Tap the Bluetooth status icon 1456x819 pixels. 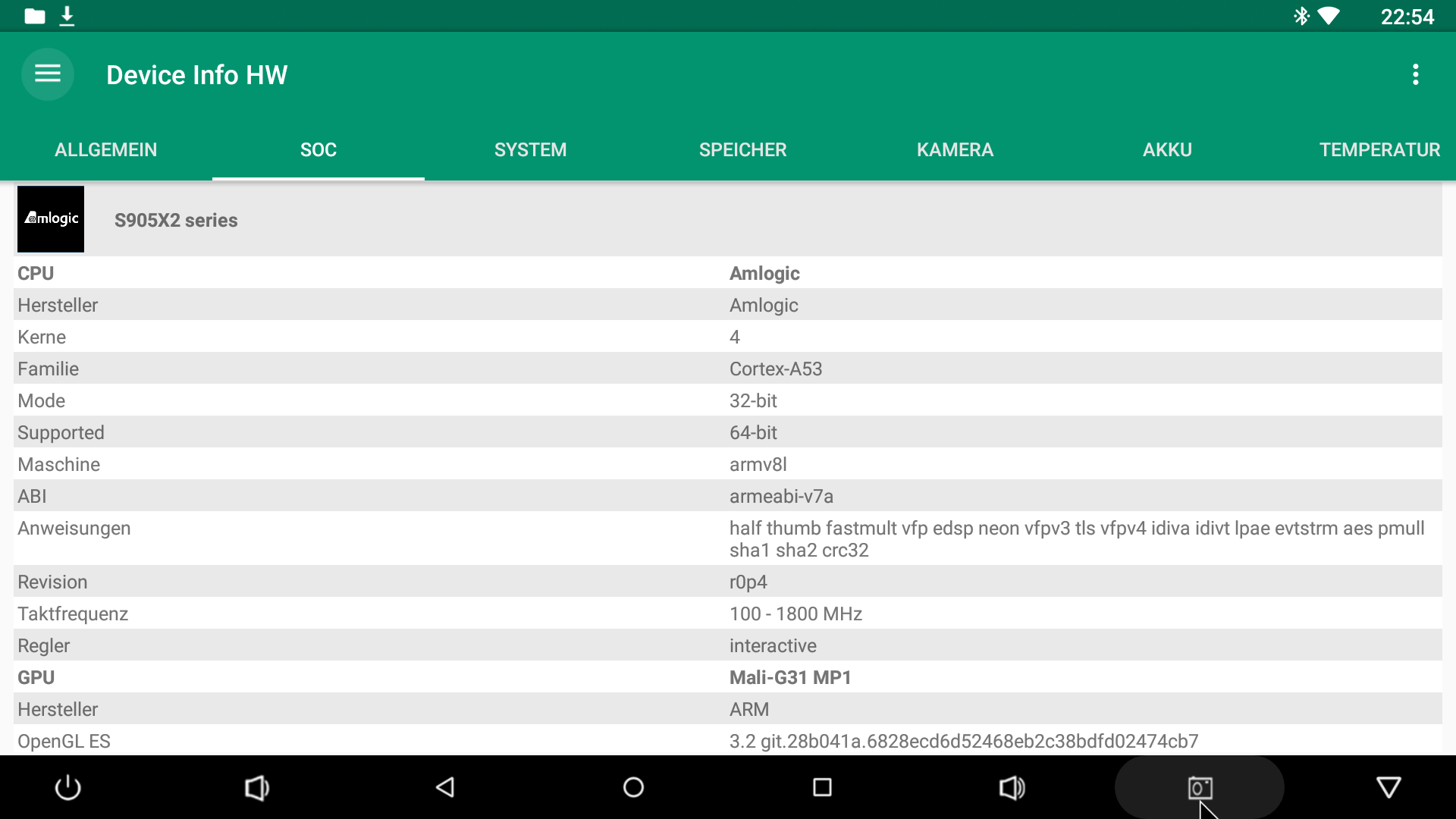(x=1301, y=16)
